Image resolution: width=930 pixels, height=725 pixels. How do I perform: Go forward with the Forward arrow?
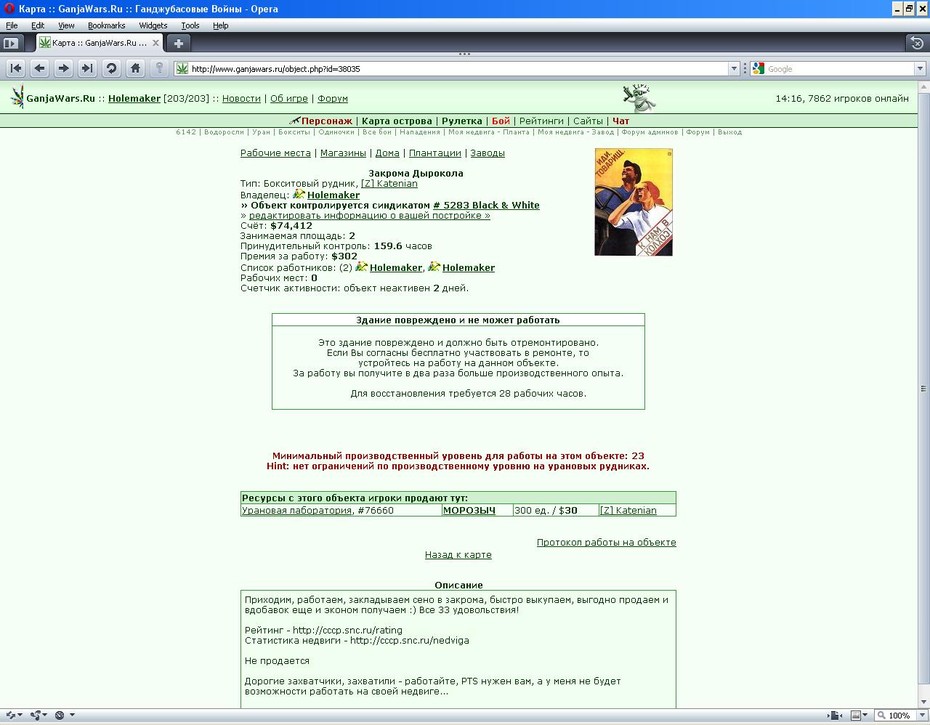coord(63,68)
